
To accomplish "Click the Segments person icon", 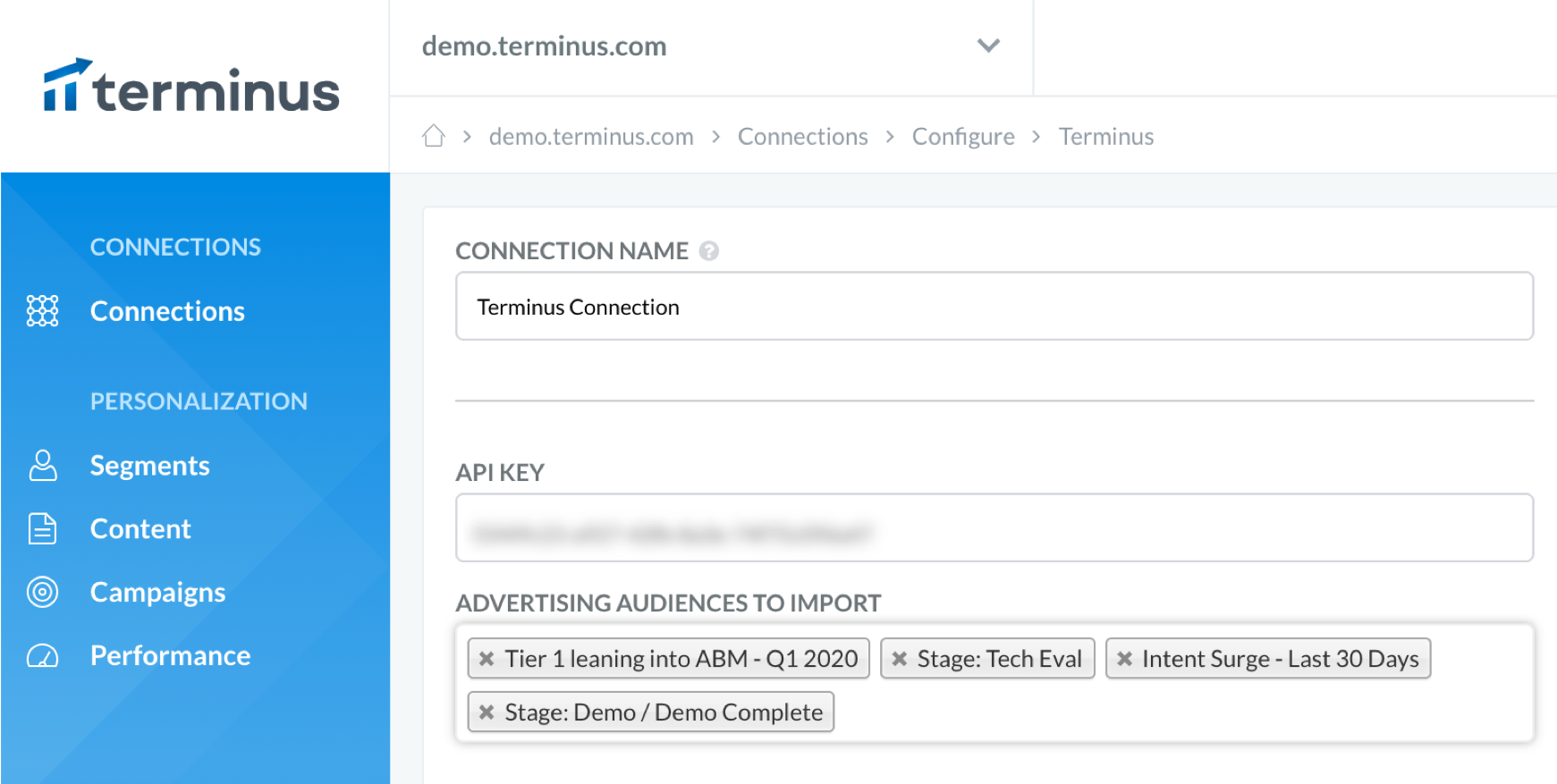I will [x=42, y=466].
